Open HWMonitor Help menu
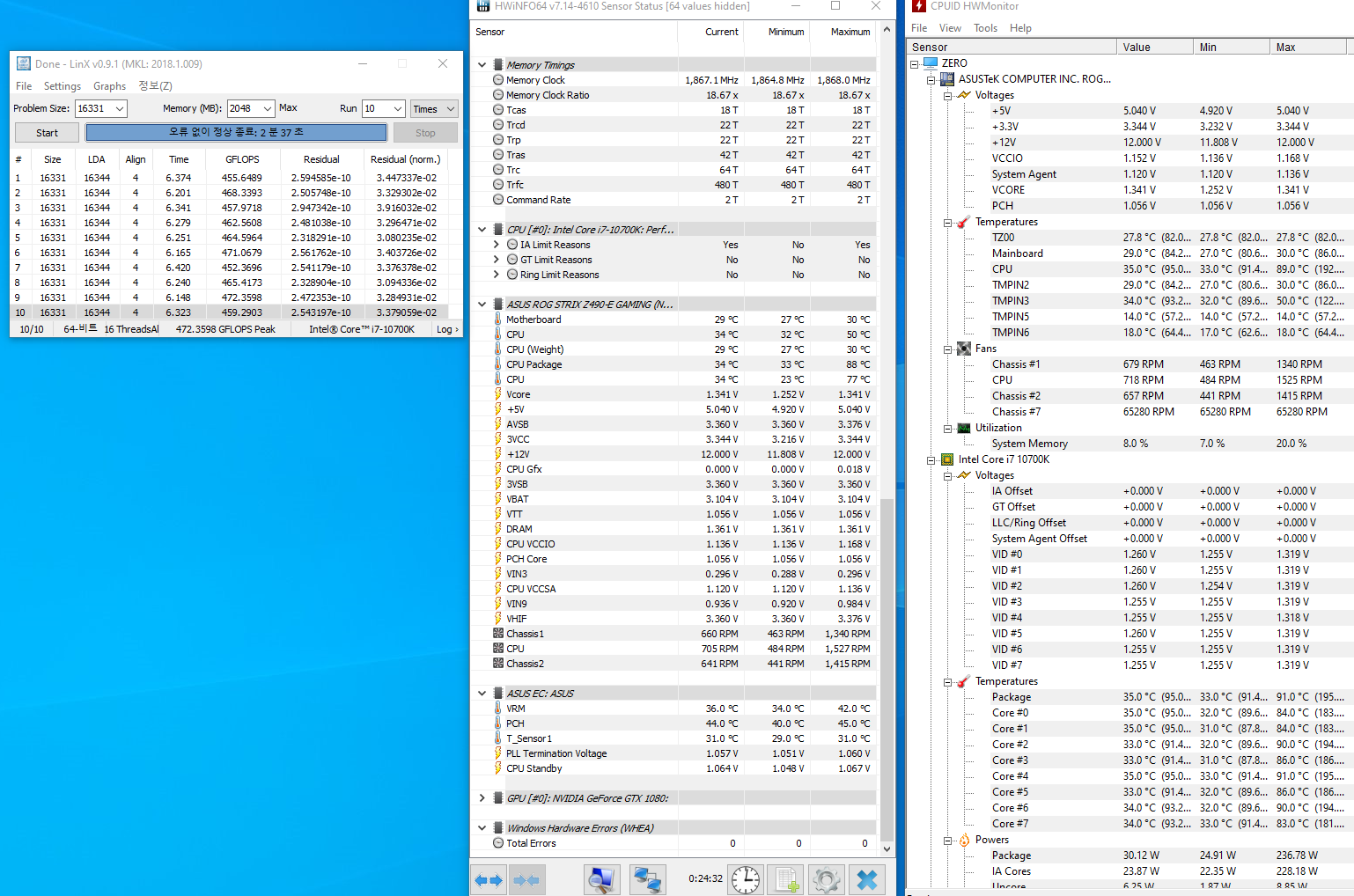 coord(1020,28)
